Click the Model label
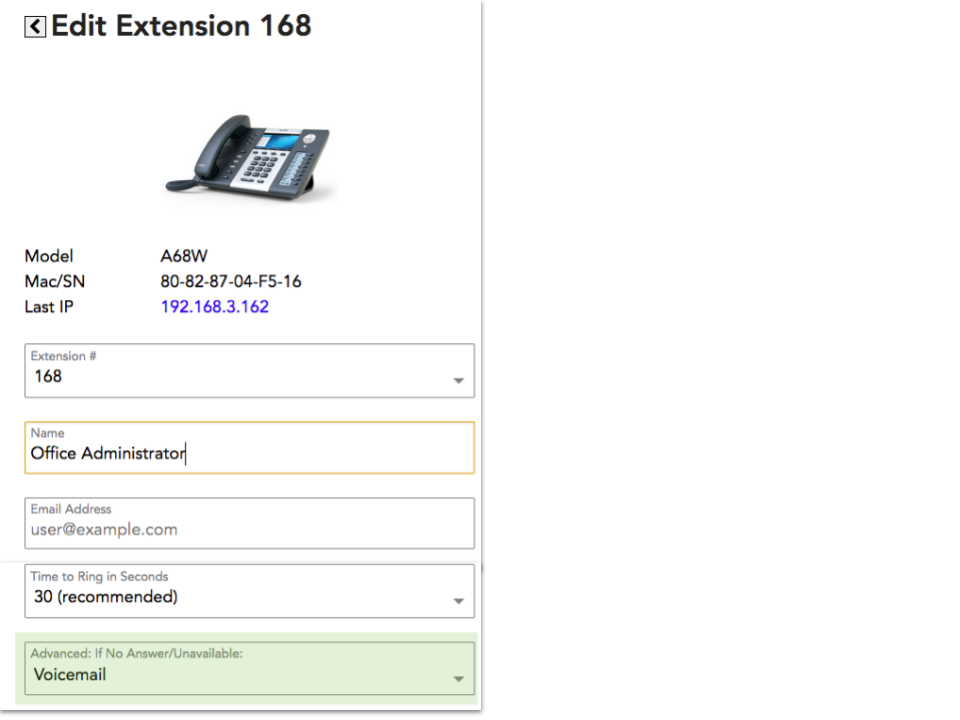 tap(49, 256)
